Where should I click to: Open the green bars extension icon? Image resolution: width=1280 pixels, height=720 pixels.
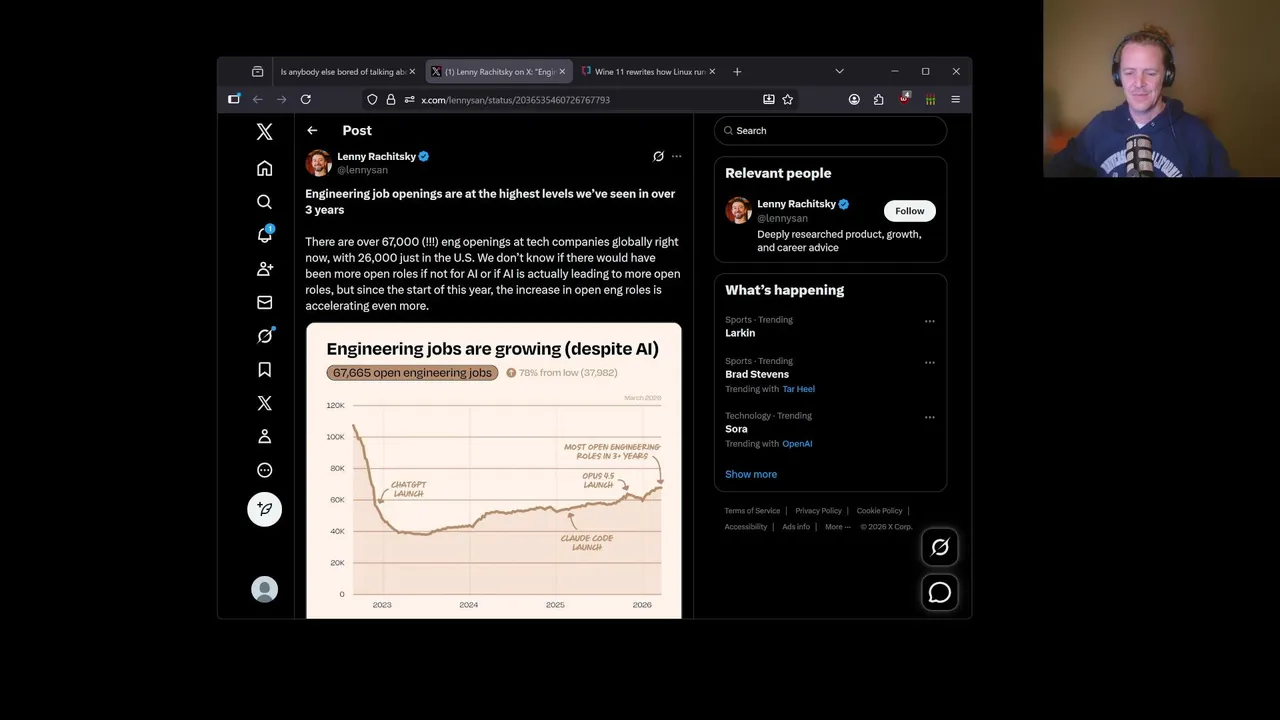[930, 99]
